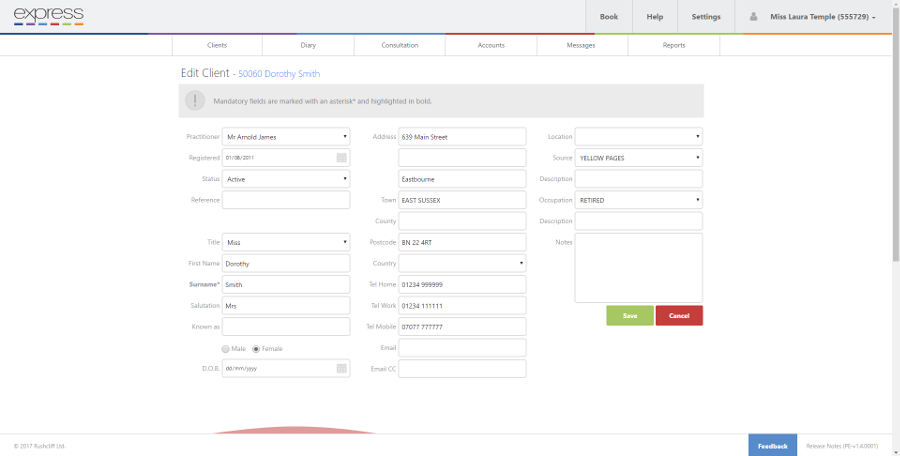Click the Book menu item

point(608,17)
